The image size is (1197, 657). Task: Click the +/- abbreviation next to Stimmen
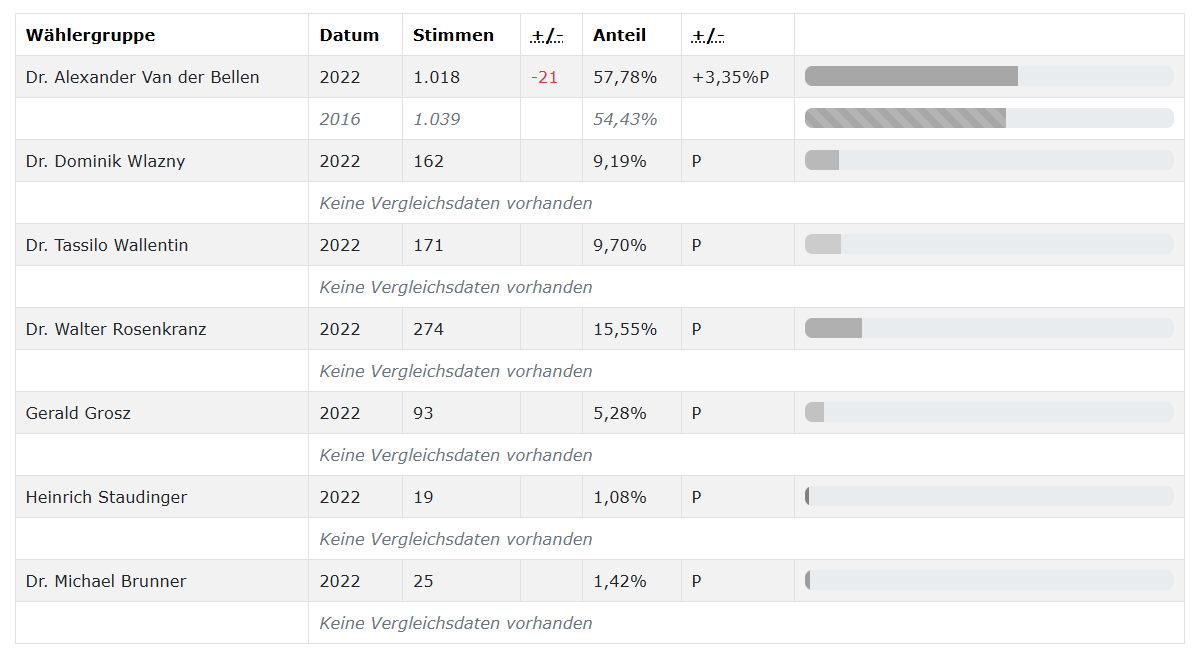(x=547, y=35)
